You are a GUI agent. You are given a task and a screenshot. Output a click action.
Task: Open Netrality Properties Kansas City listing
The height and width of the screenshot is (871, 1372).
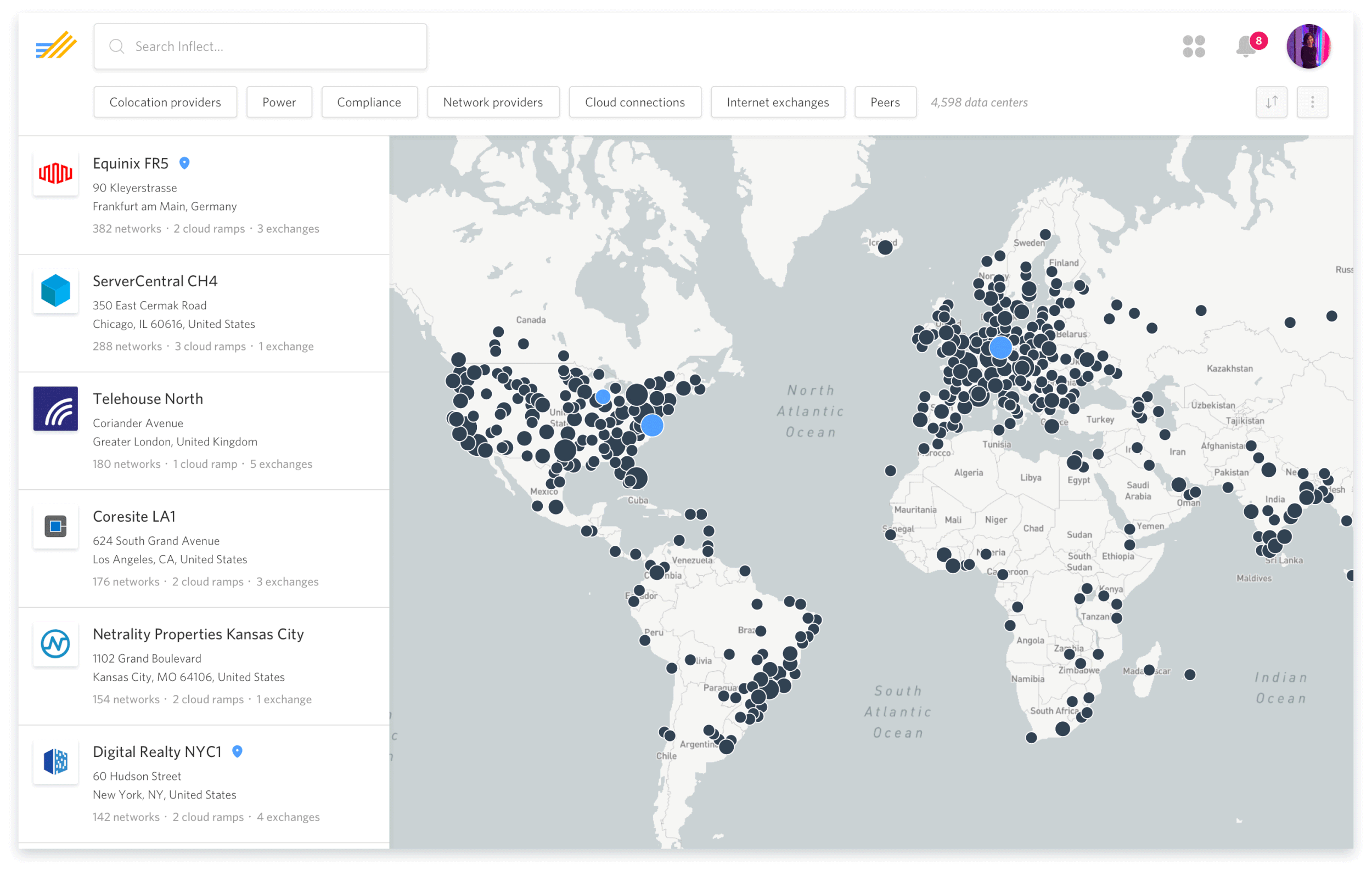(198, 634)
